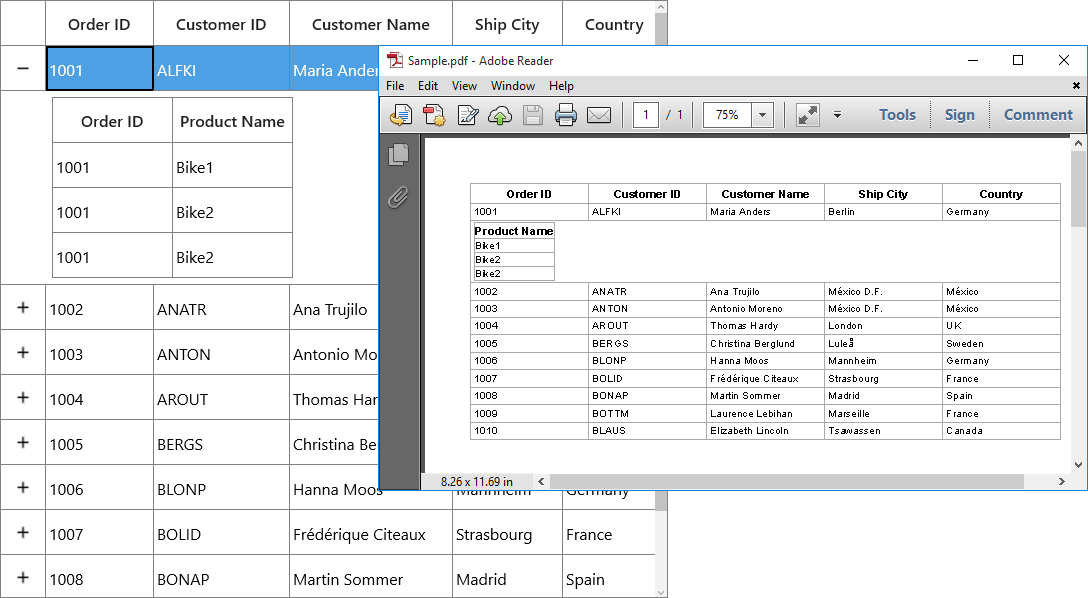
Task: Maximize the Adobe Reader window
Action: 1018,60
